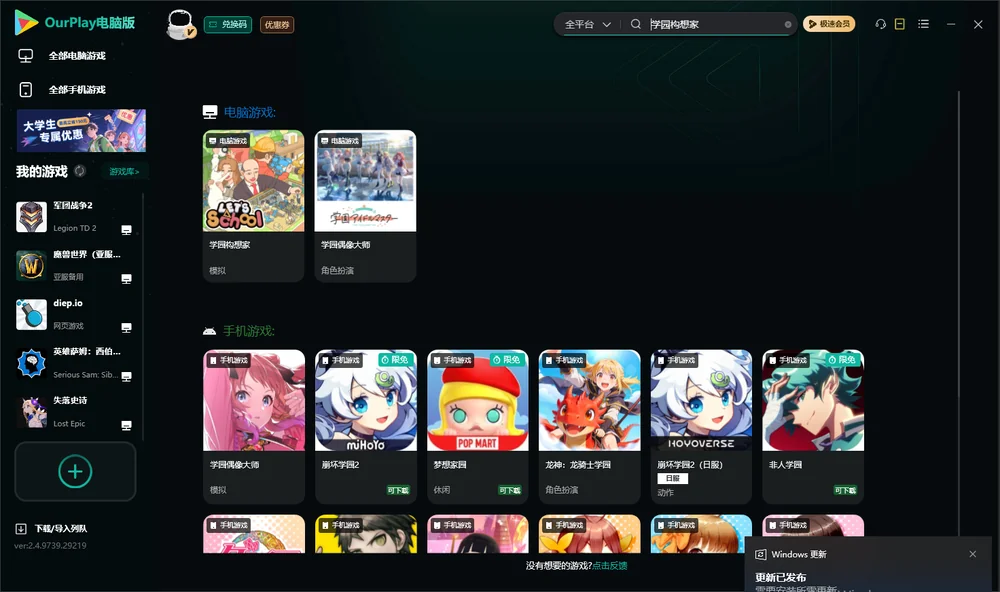Click the 可下载 badge on 崩坏学园2

tap(398, 491)
